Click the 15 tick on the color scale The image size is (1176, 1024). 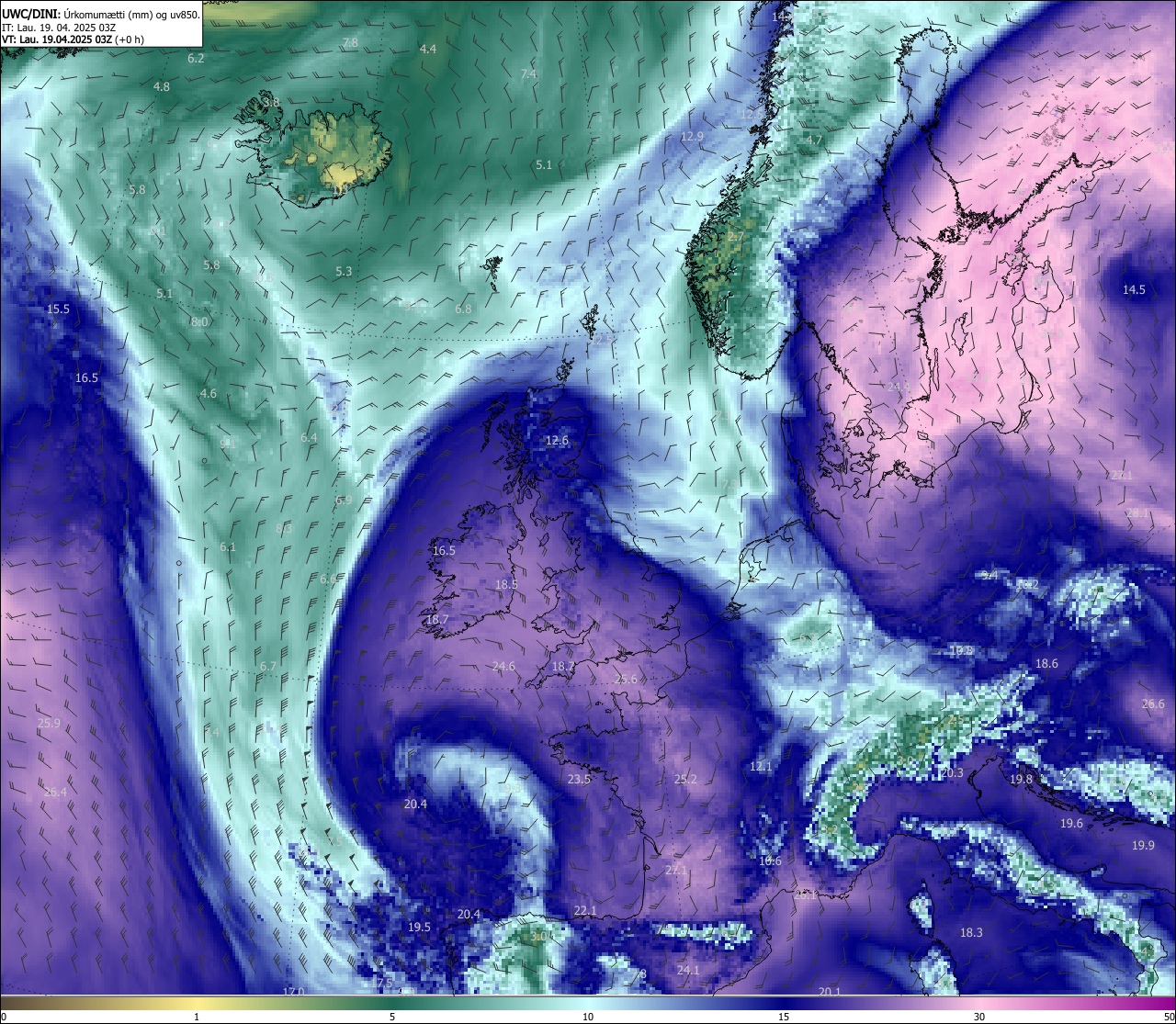[784, 1017]
